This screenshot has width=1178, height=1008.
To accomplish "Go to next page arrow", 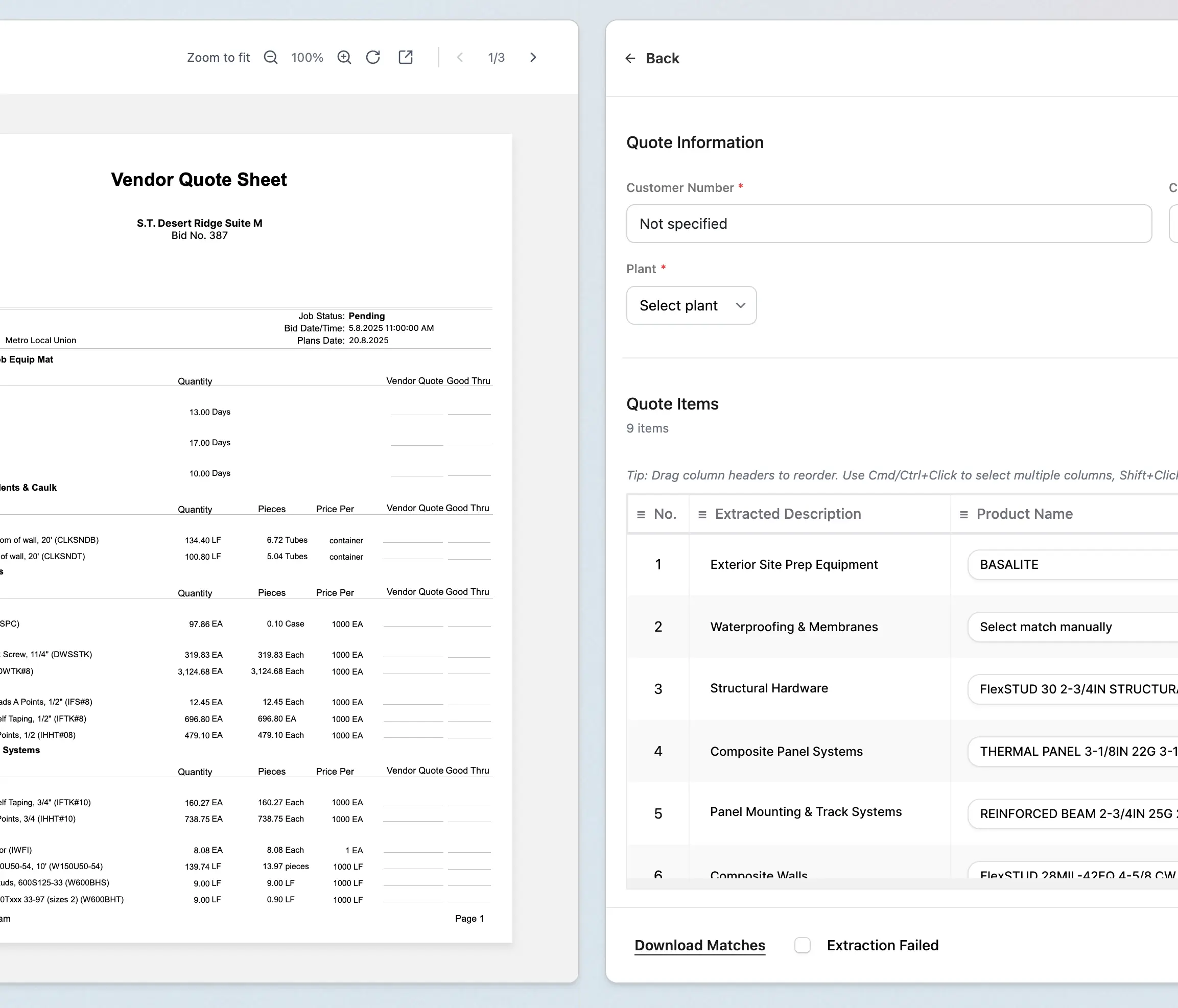I will point(533,57).
